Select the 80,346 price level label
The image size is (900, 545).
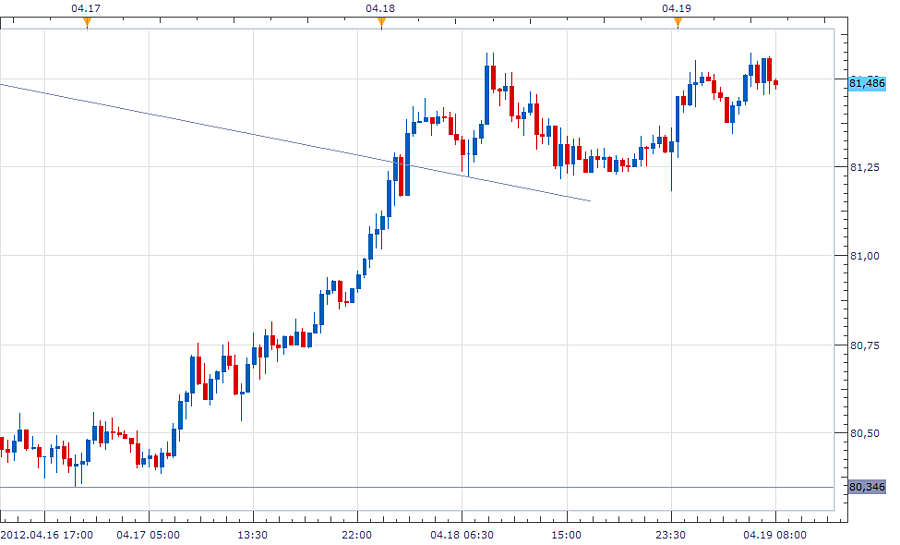click(x=865, y=487)
